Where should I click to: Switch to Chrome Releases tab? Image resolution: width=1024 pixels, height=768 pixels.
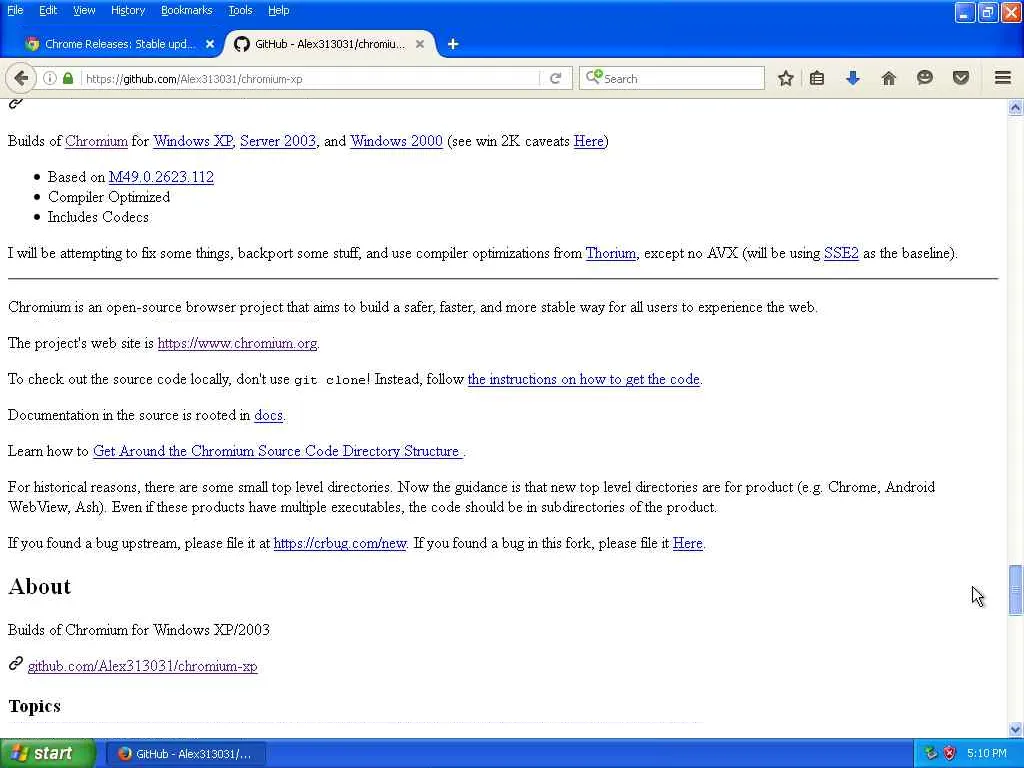coord(120,44)
